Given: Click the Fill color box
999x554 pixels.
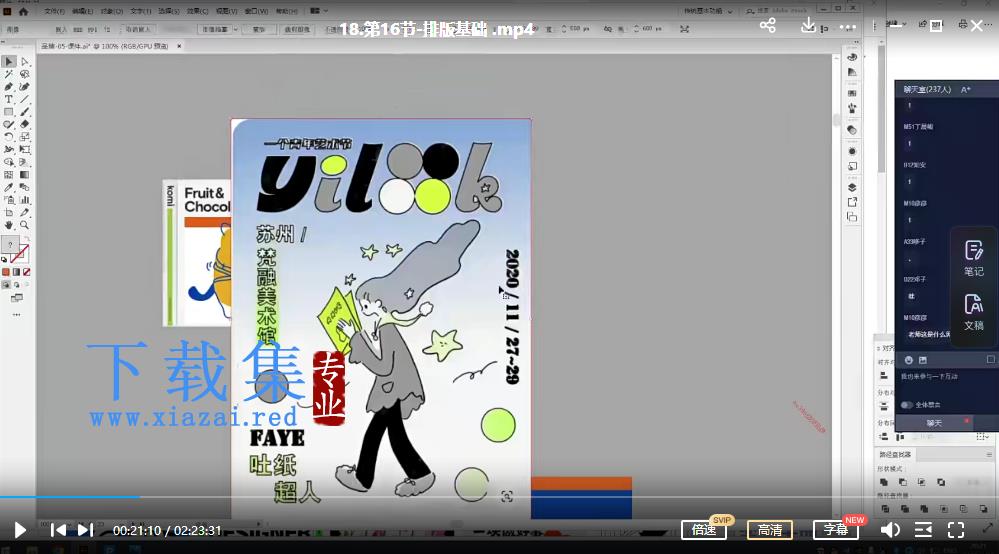Looking at the screenshot, I should coord(10,245).
